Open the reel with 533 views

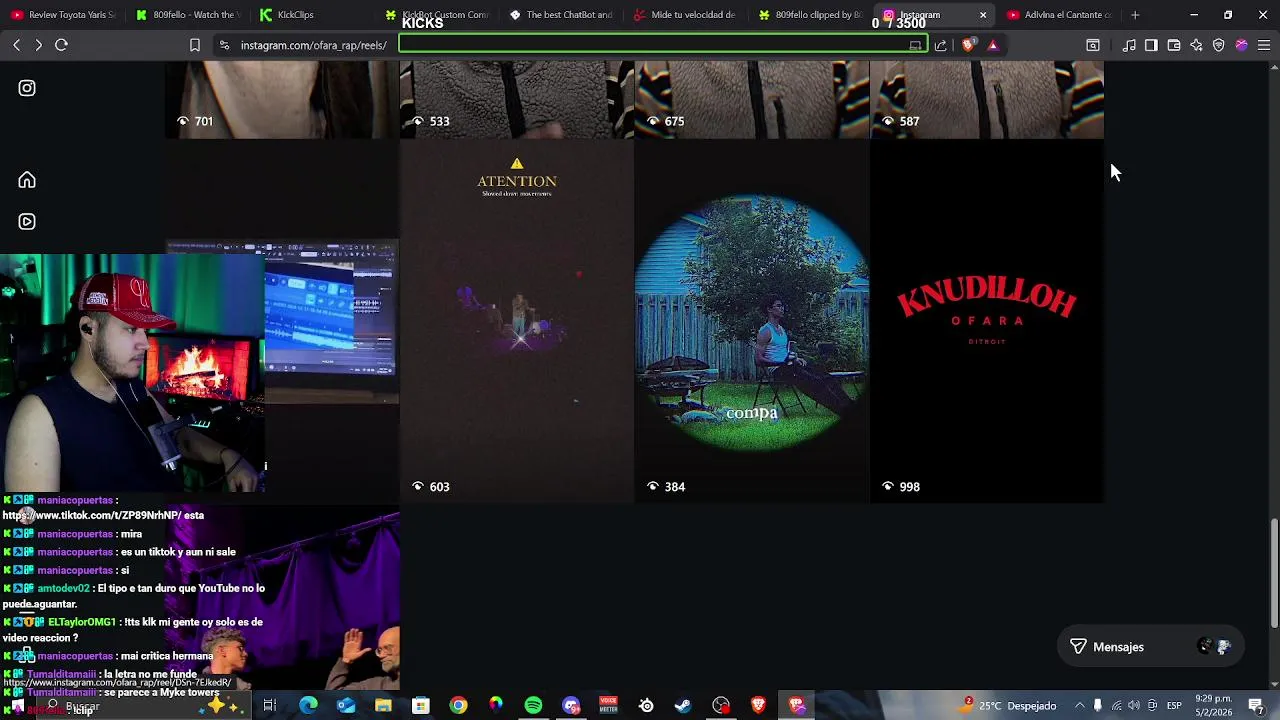pyautogui.click(x=517, y=100)
